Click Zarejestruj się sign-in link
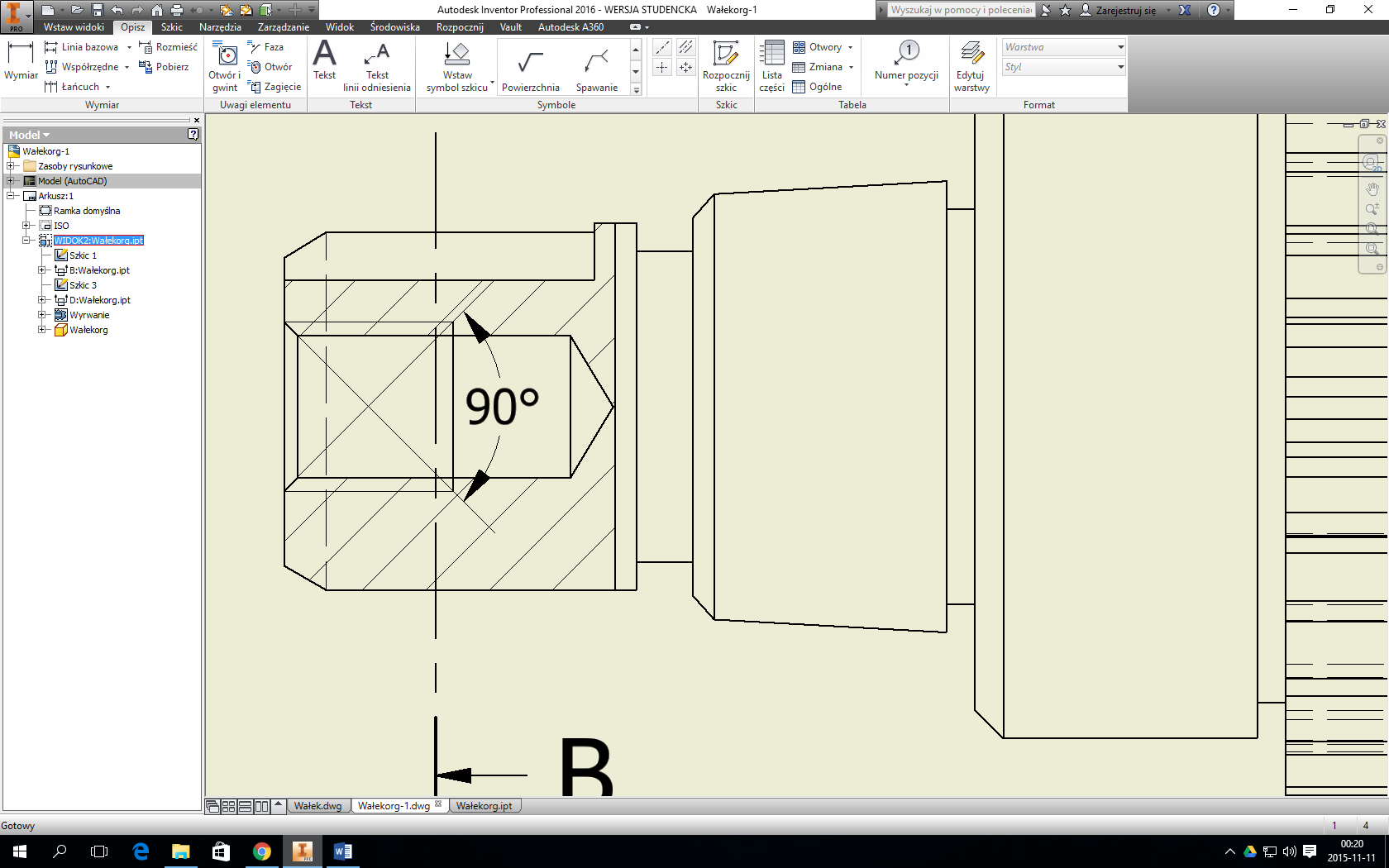 (x=1125, y=10)
